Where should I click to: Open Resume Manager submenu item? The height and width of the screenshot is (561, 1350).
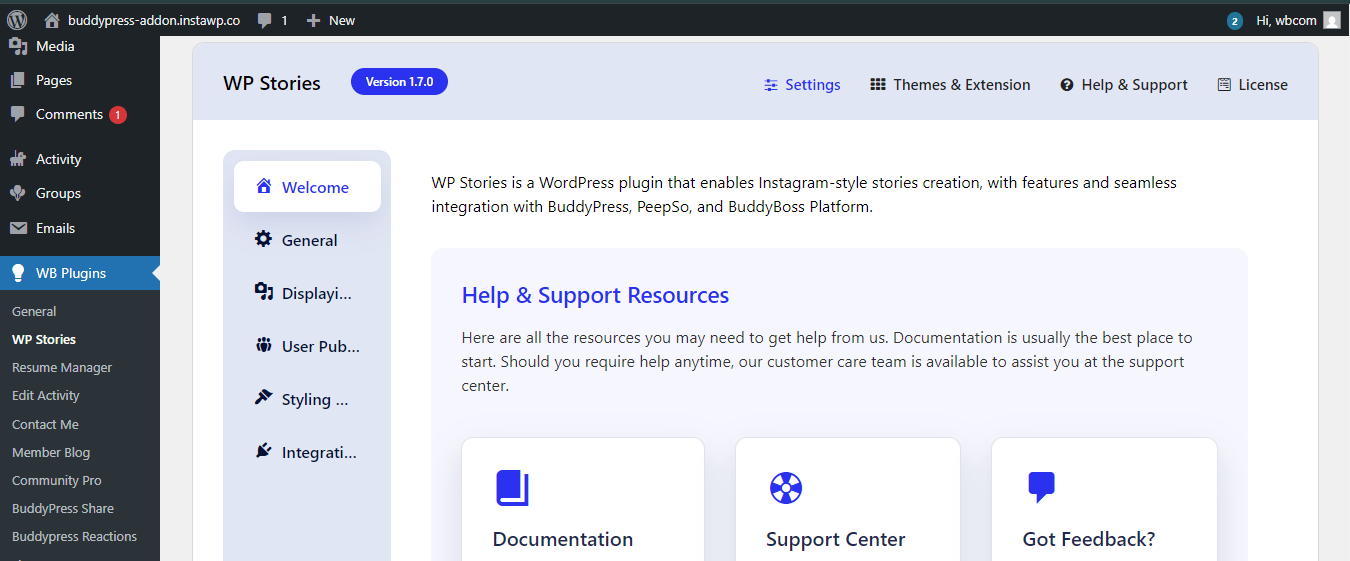click(62, 367)
